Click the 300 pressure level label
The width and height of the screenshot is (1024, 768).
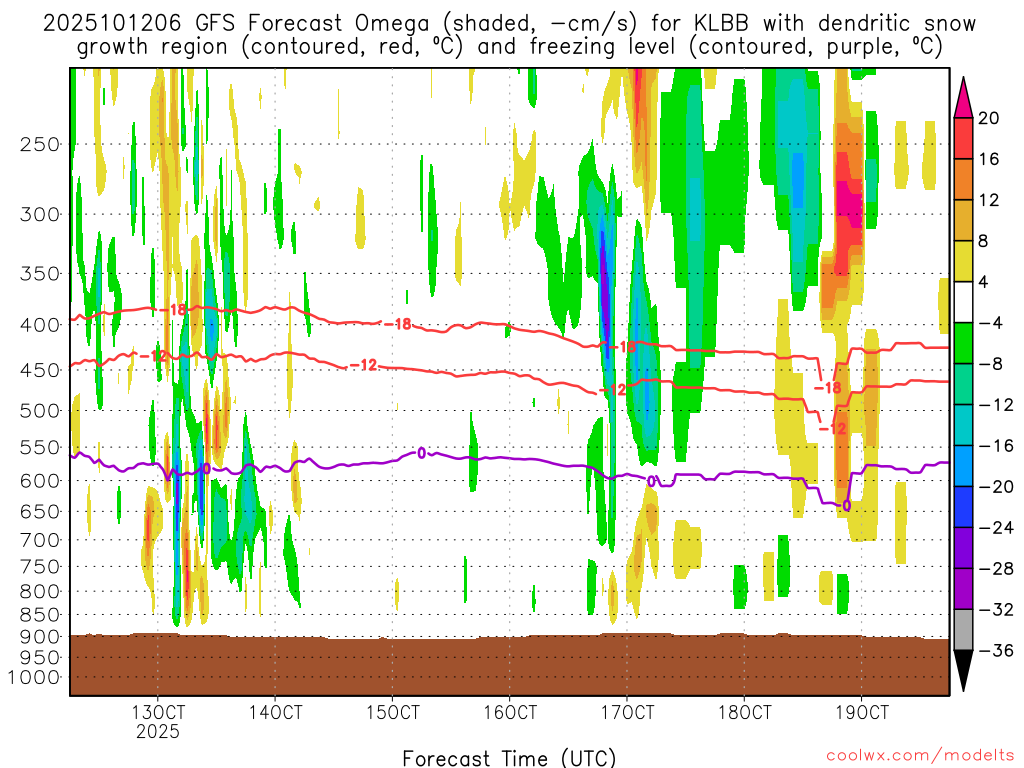point(40,214)
